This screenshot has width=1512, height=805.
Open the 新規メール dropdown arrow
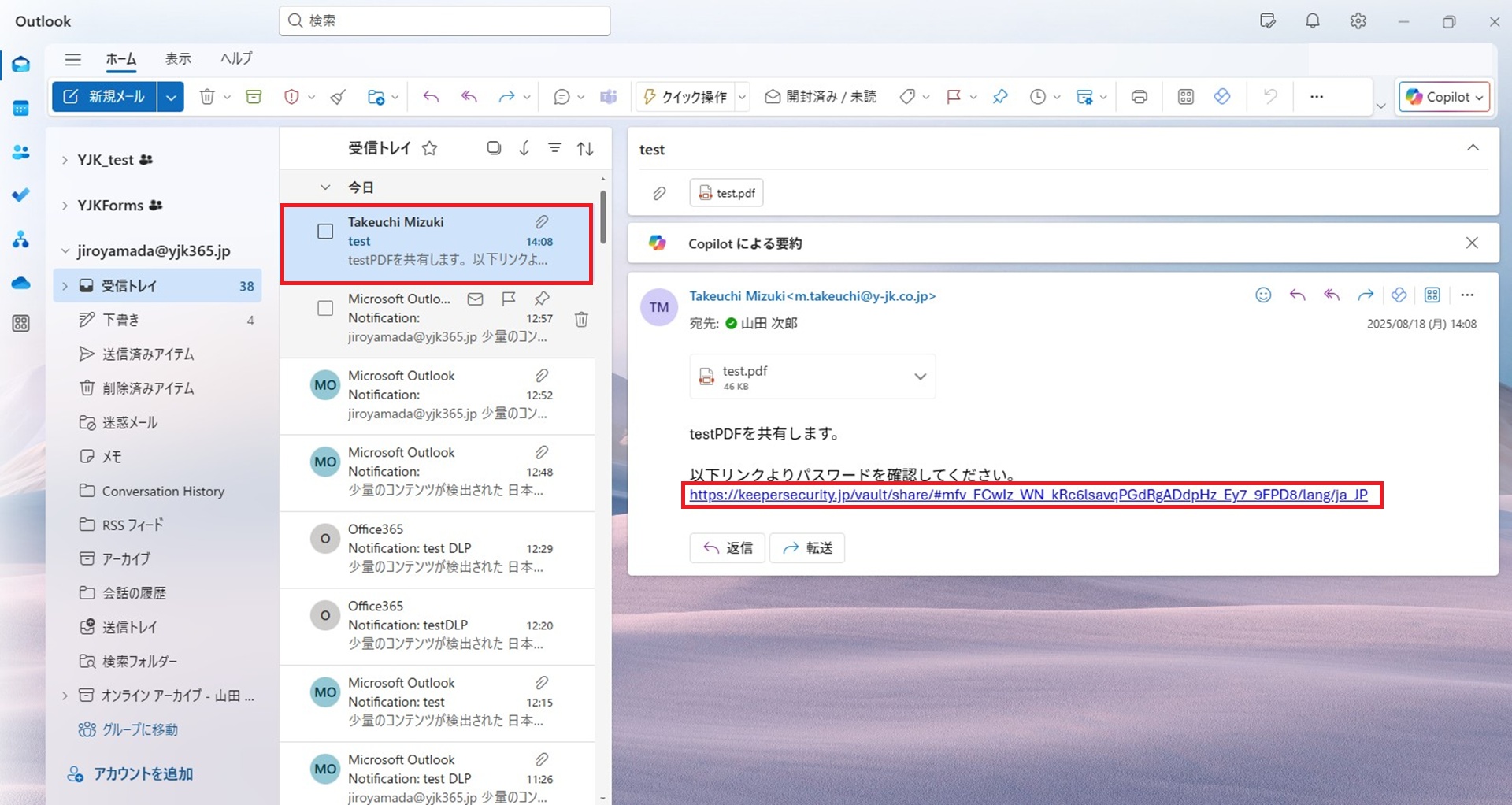(170, 97)
